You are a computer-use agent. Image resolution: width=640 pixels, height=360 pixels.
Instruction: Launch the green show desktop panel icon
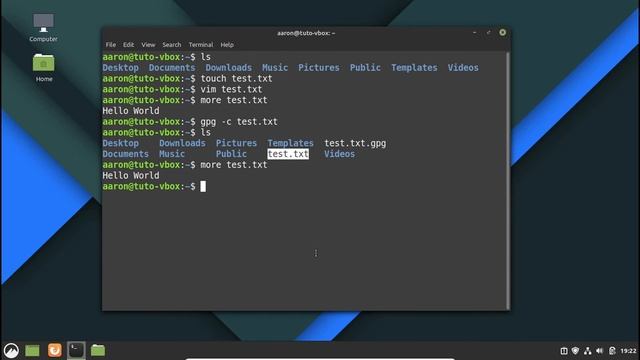32,350
